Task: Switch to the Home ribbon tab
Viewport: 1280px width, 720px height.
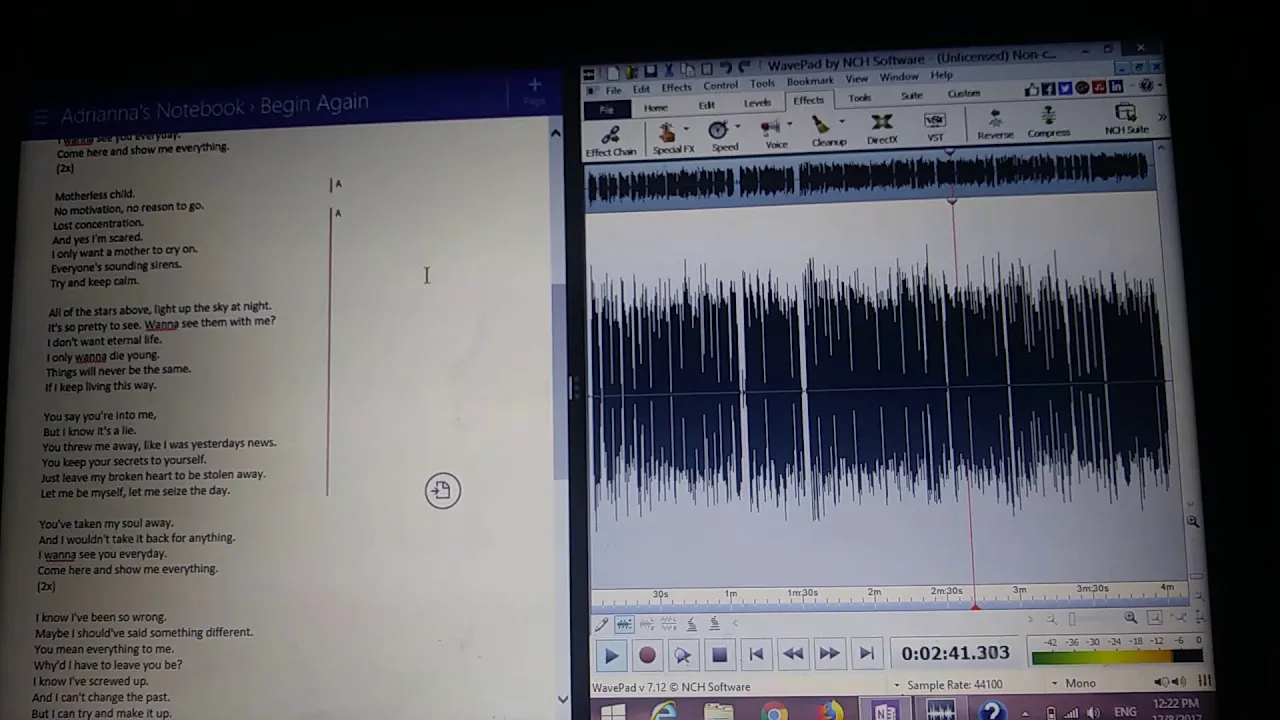Action: 656,107
